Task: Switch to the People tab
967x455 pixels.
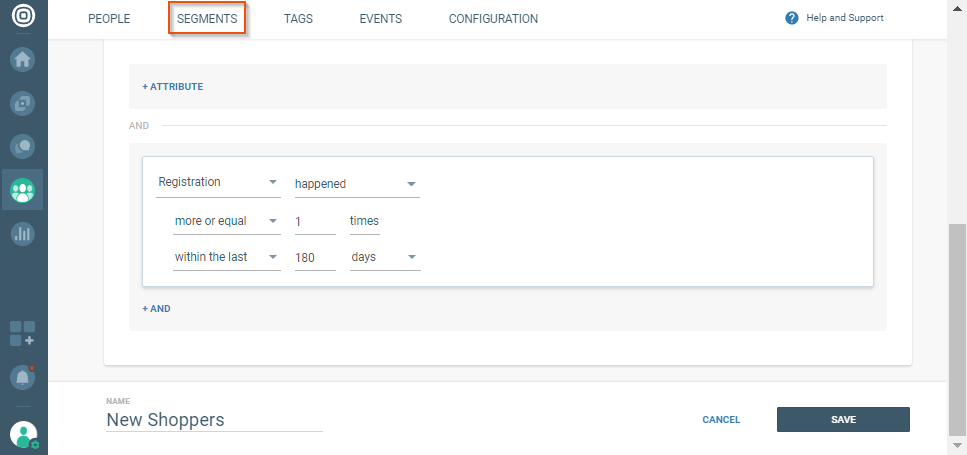Action: (109, 19)
